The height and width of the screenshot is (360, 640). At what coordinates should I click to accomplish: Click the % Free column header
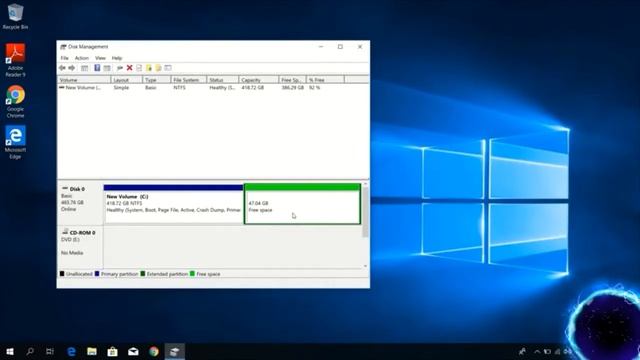pyautogui.click(x=325, y=80)
